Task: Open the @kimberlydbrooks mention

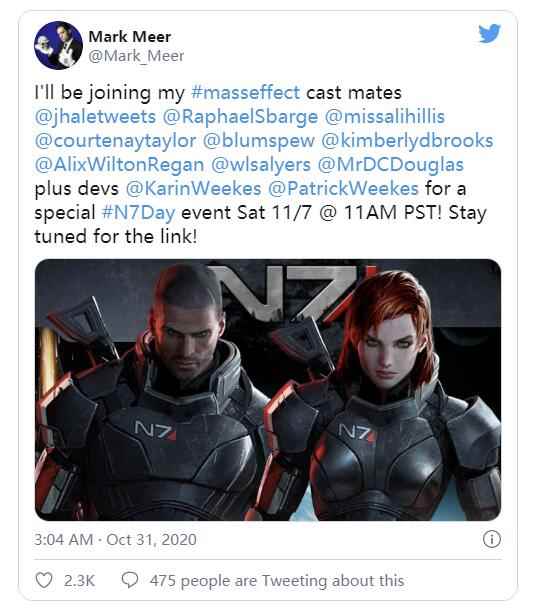Action: 407,141
